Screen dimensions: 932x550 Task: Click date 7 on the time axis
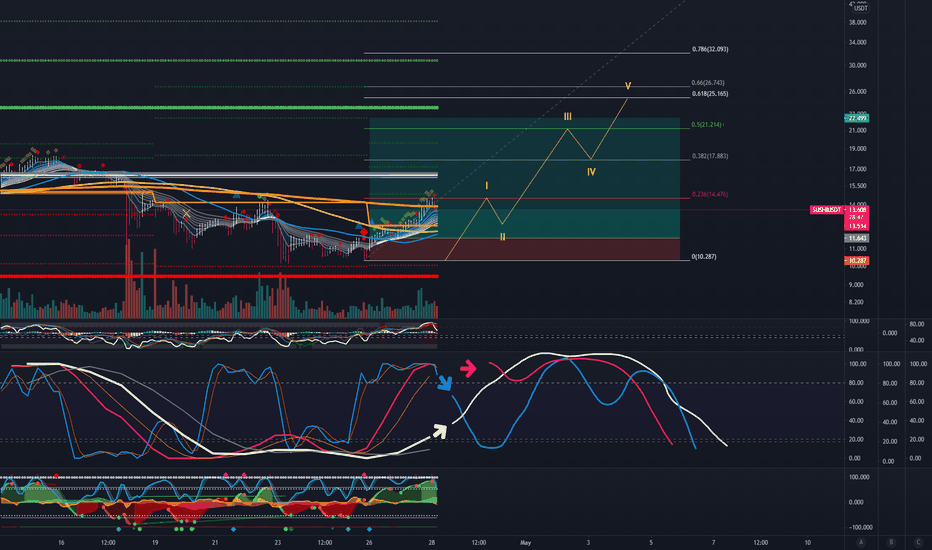point(713,542)
